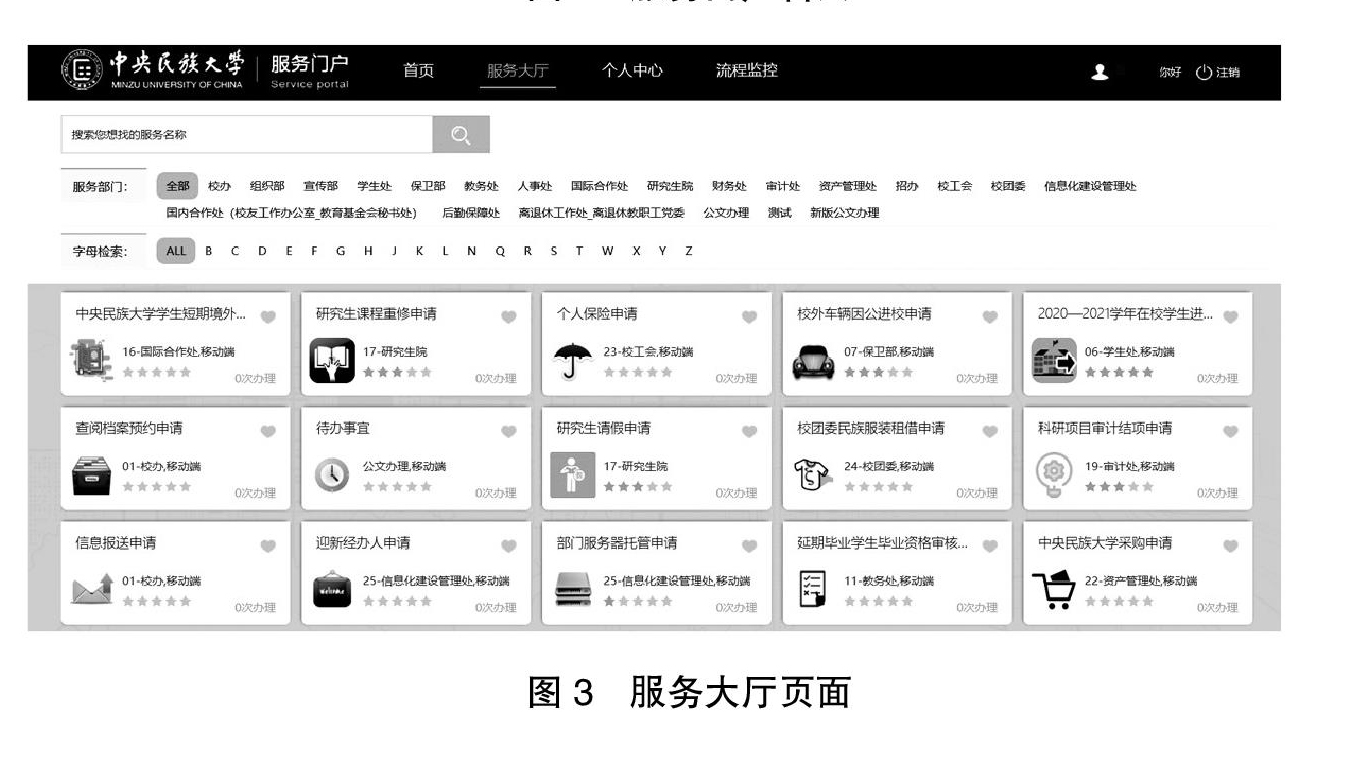Filter by 新版公文办理
The height and width of the screenshot is (758, 1359).
pos(844,212)
